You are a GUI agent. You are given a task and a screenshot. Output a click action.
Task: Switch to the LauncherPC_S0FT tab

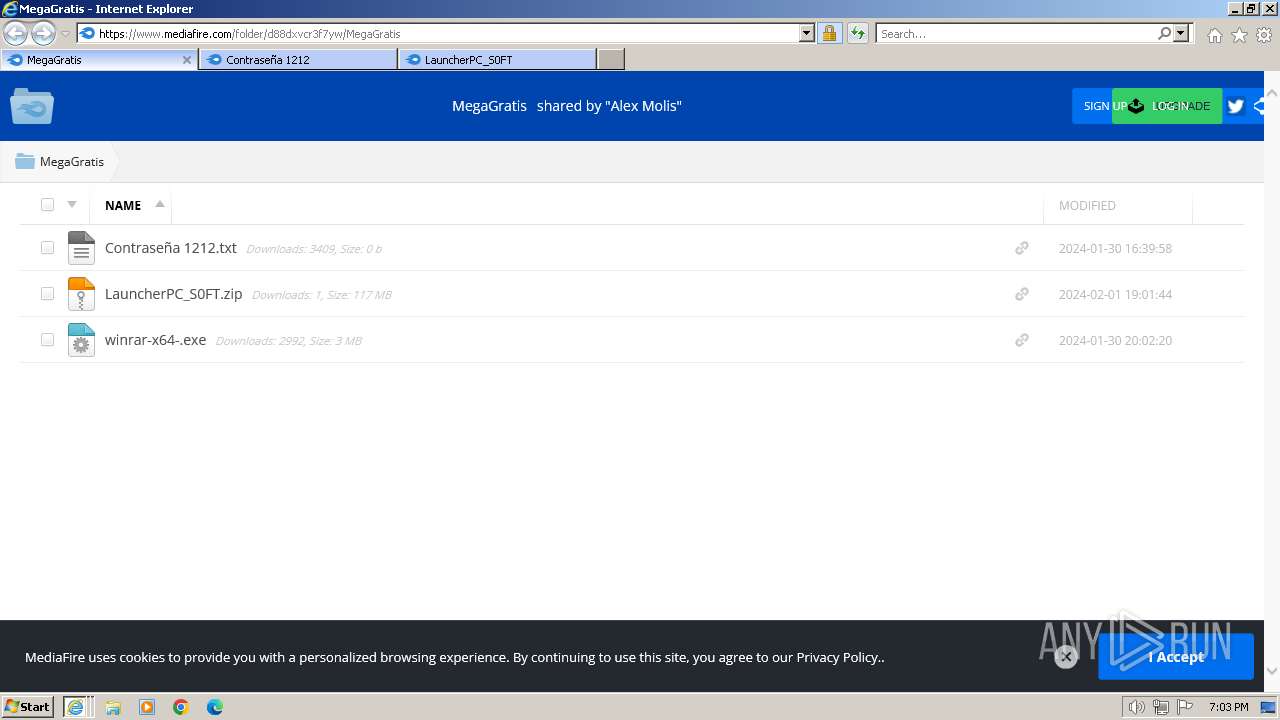(x=497, y=60)
